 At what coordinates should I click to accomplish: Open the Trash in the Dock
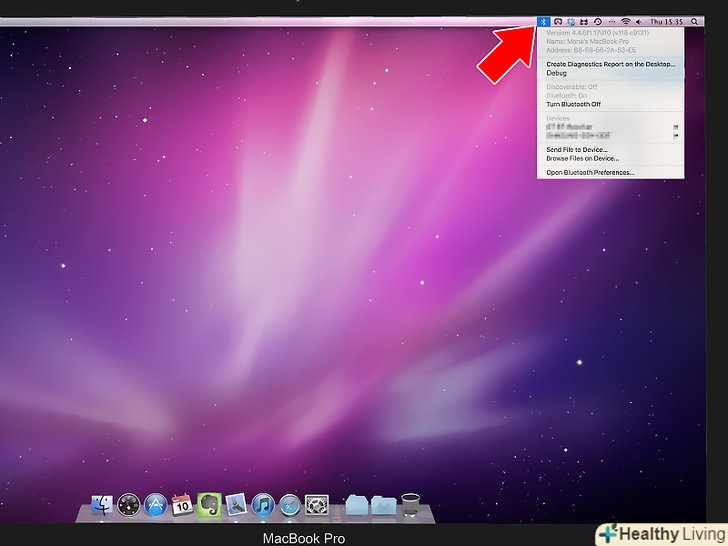click(410, 504)
